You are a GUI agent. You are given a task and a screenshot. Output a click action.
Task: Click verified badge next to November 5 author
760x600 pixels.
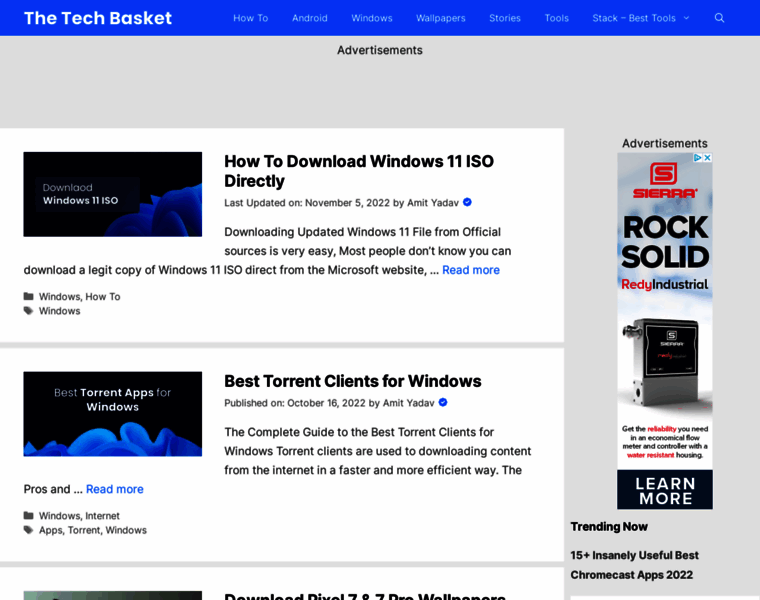point(467,202)
